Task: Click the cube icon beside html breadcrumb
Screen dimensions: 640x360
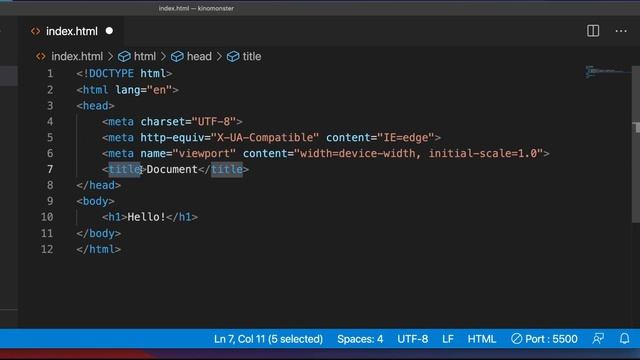Action: pyautogui.click(x=124, y=57)
